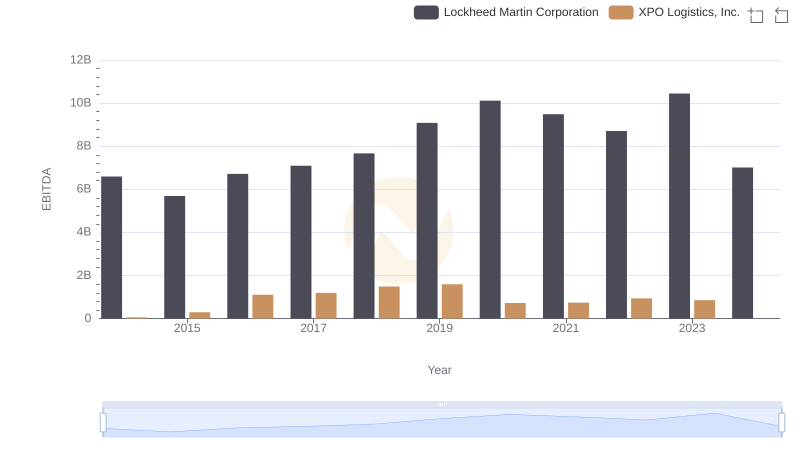Toggle XPO Logistics, Inc. legend series
The image size is (800, 461).
pos(674,12)
